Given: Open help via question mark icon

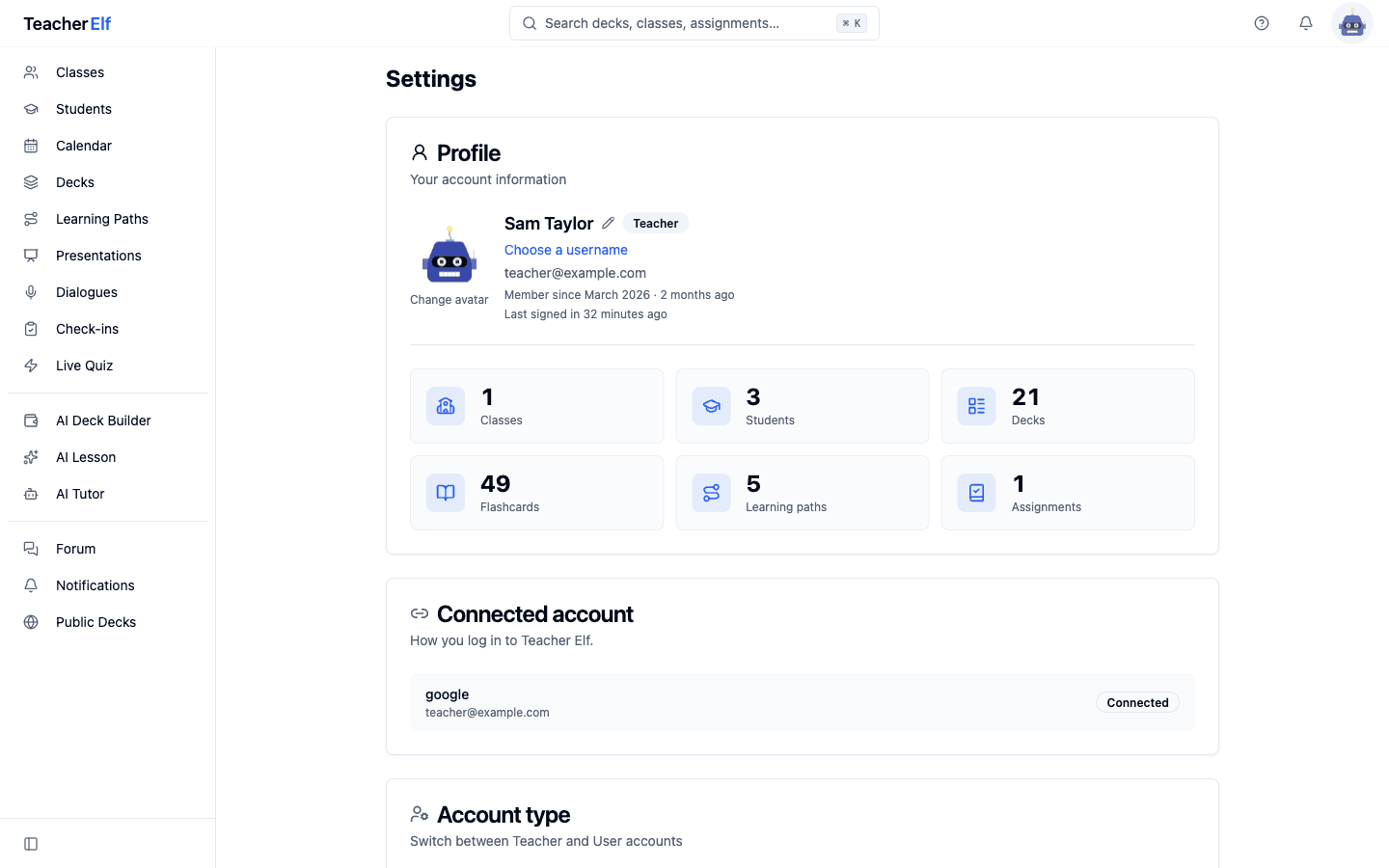Looking at the screenshot, I should click(1262, 23).
